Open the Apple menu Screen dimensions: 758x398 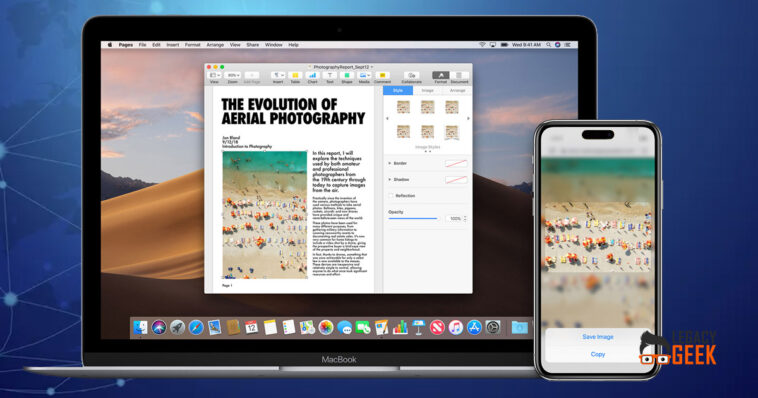pyautogui.click(x=110, y=44)
